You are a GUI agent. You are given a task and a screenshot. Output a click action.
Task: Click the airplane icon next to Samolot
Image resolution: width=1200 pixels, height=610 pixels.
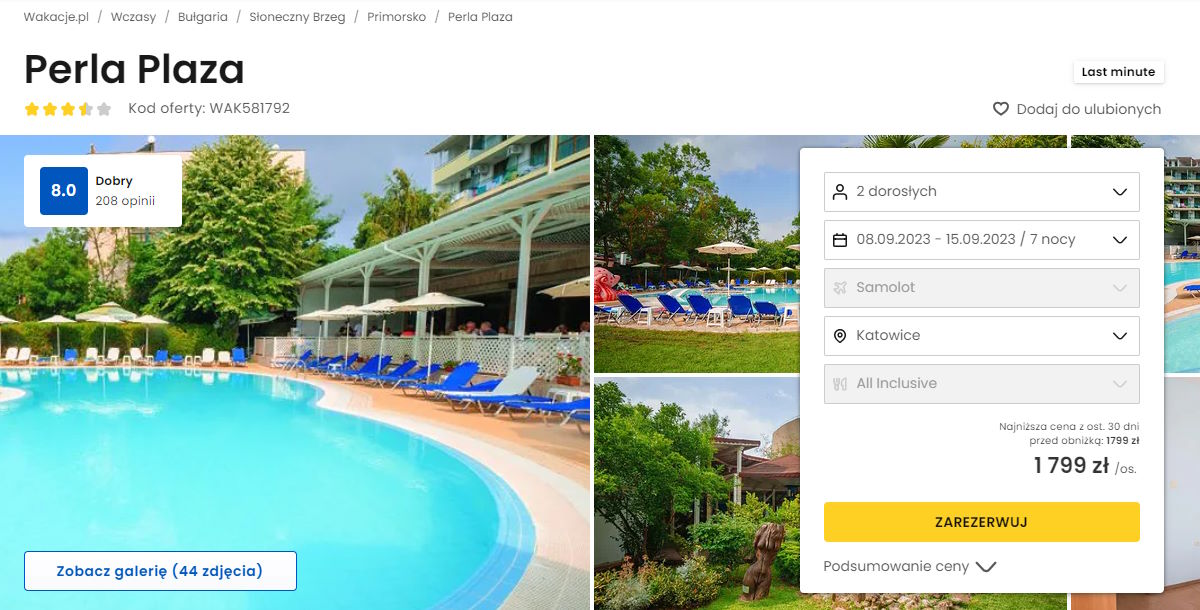pyautogui.click(x=840, y=287)
